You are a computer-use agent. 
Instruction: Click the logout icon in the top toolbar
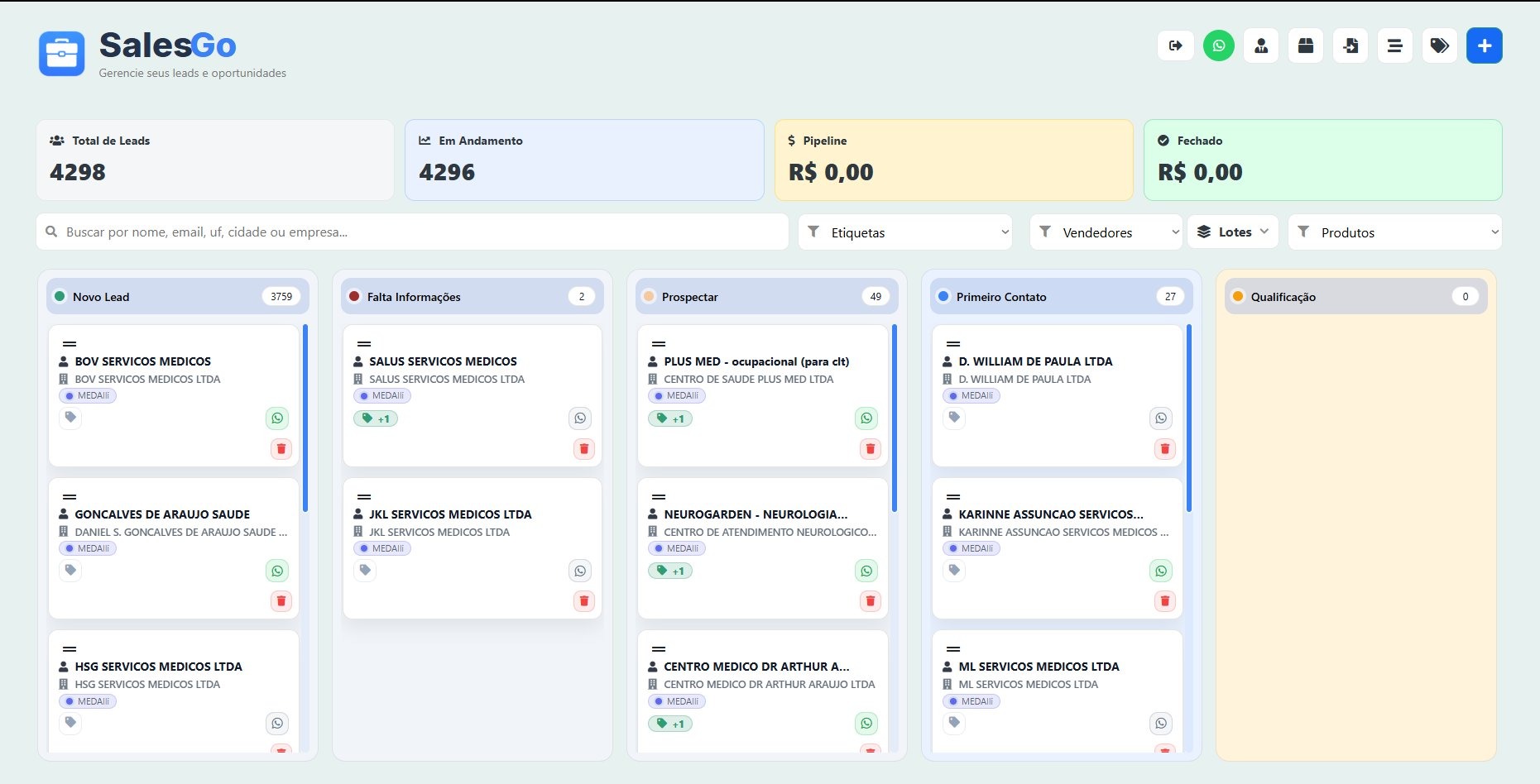[1175, 45]
